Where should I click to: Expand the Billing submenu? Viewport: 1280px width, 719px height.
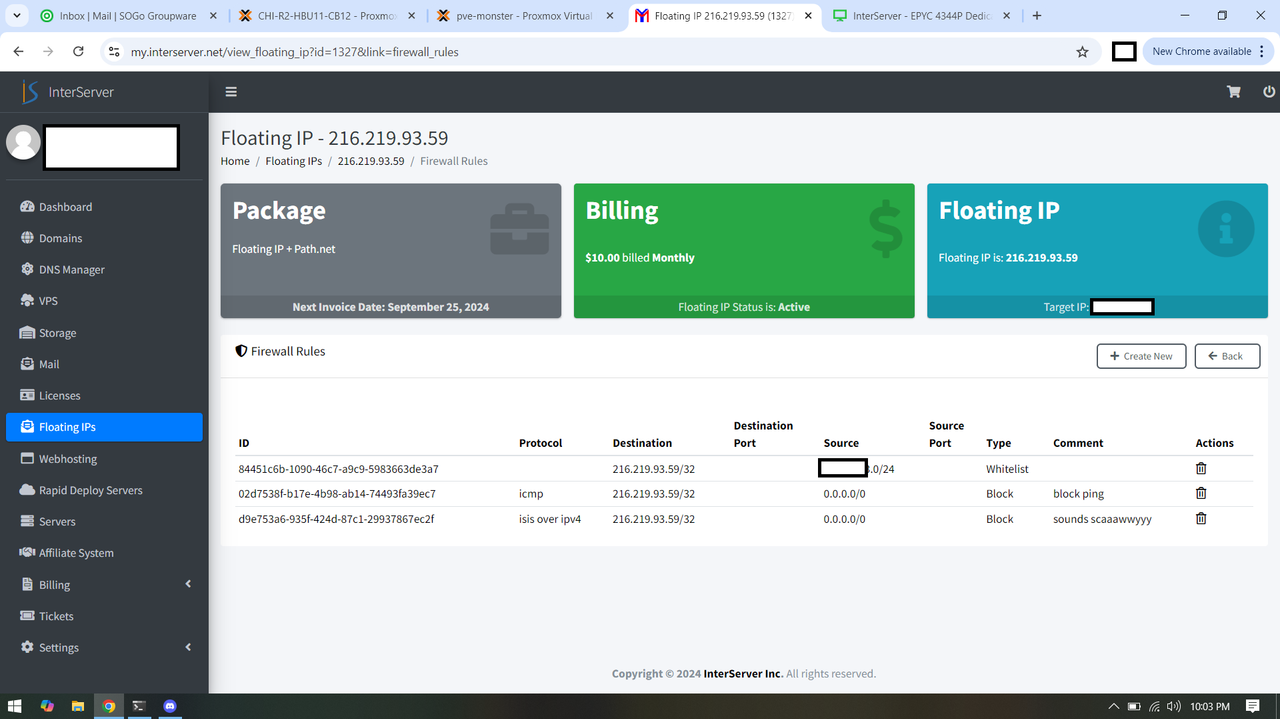tap(104, 585)
